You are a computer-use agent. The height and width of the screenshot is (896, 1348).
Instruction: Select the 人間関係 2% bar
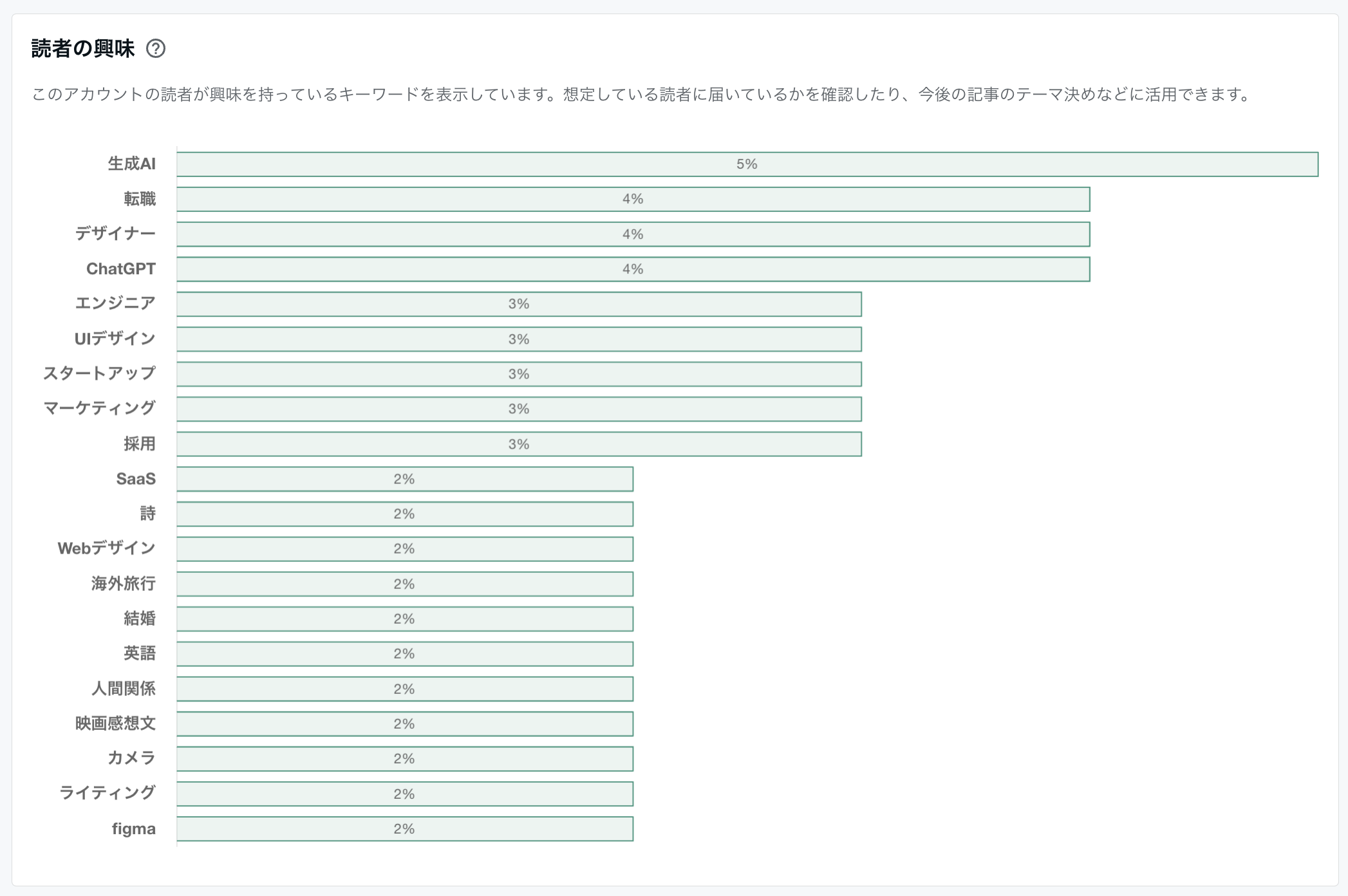[405, 689]
